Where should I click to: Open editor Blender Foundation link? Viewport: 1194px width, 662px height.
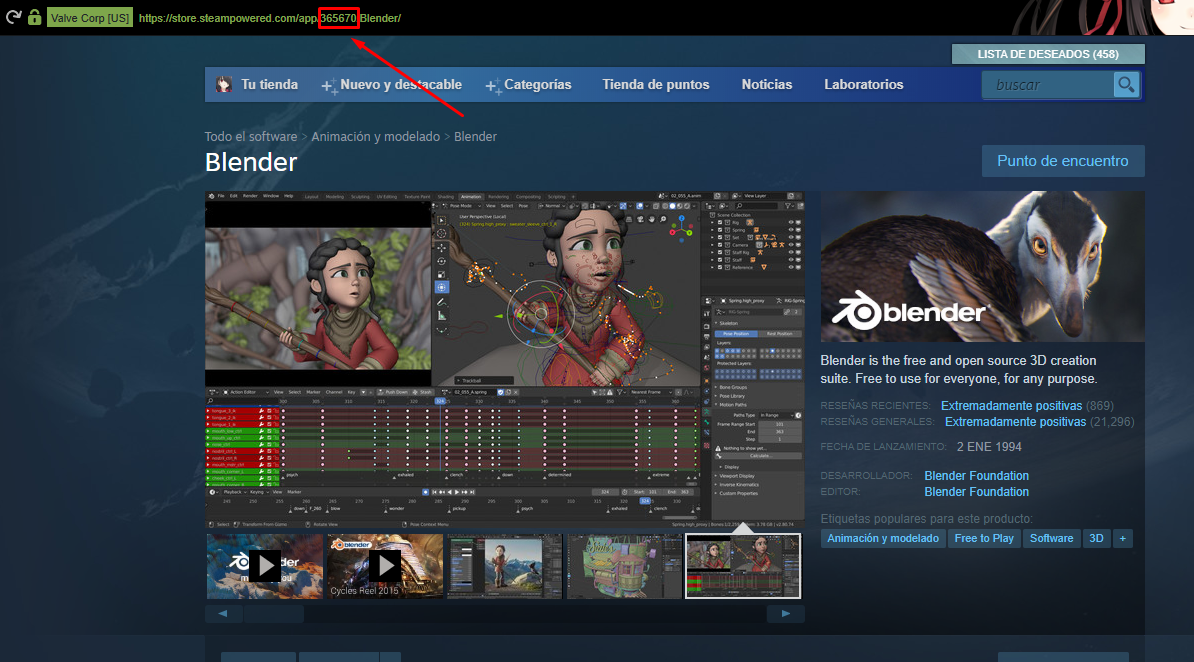point(976,492)
